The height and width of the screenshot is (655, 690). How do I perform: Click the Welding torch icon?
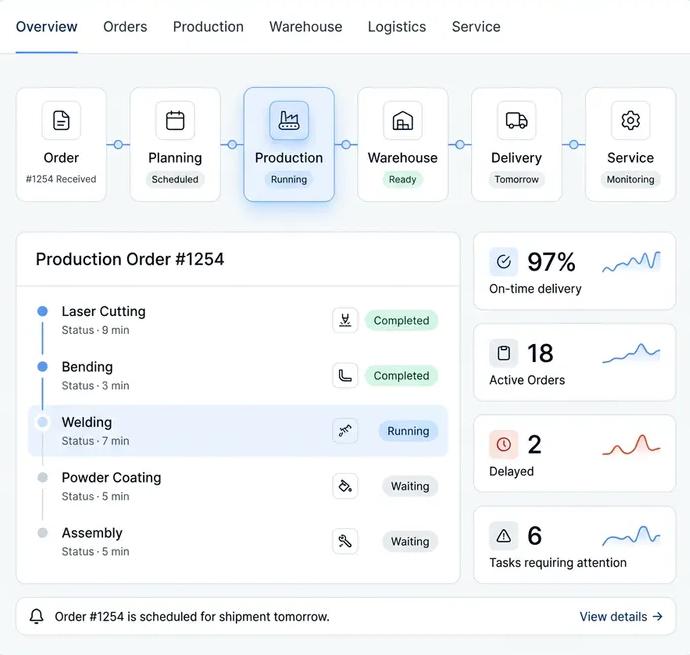pyautogui.click(x=345, y=431)
